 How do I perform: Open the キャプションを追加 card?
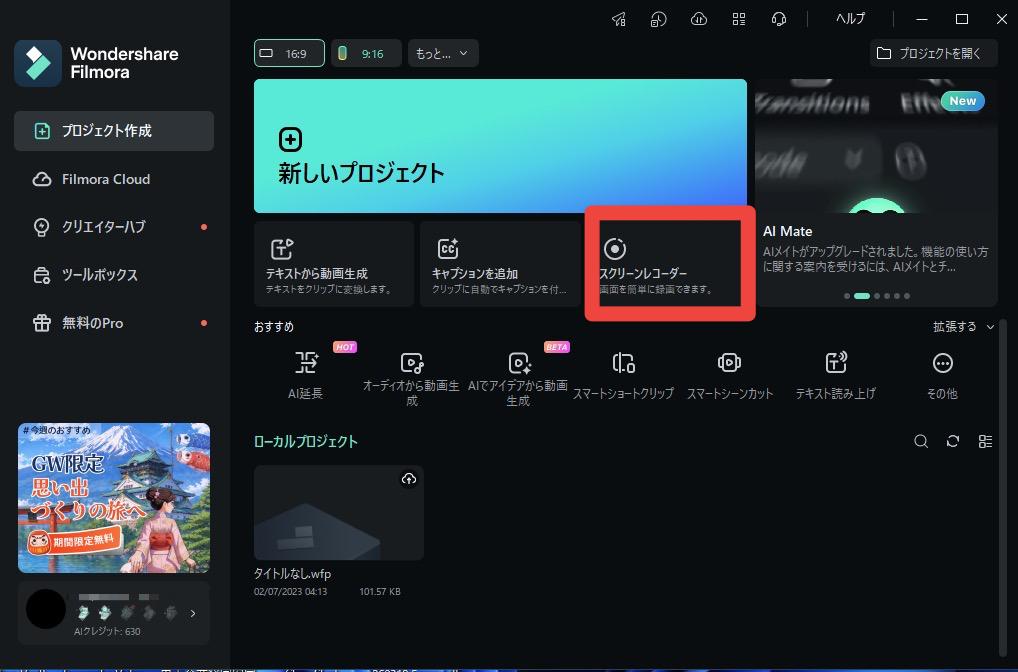[x=500, y=264]
